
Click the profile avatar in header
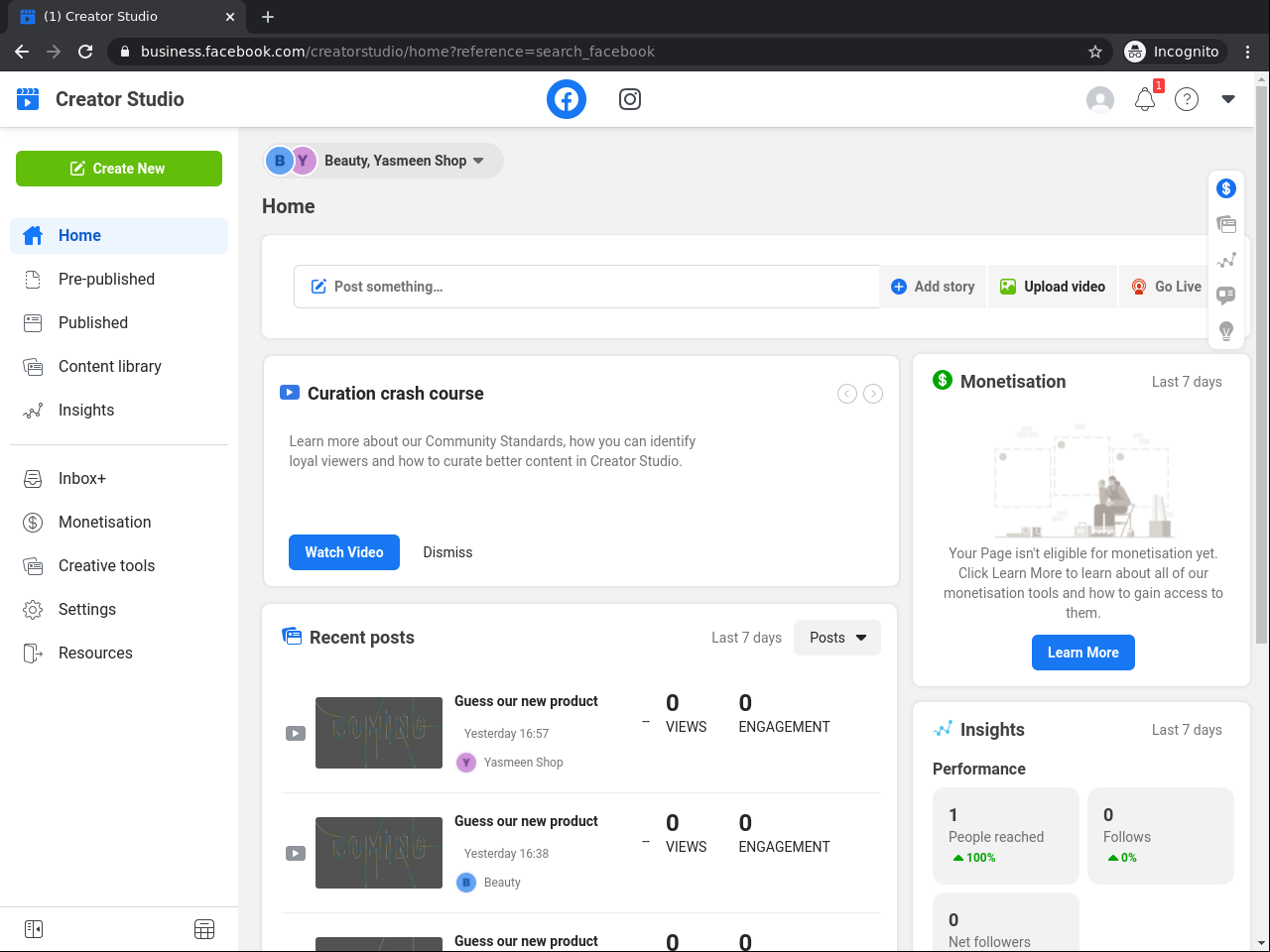click(1100, 99)
